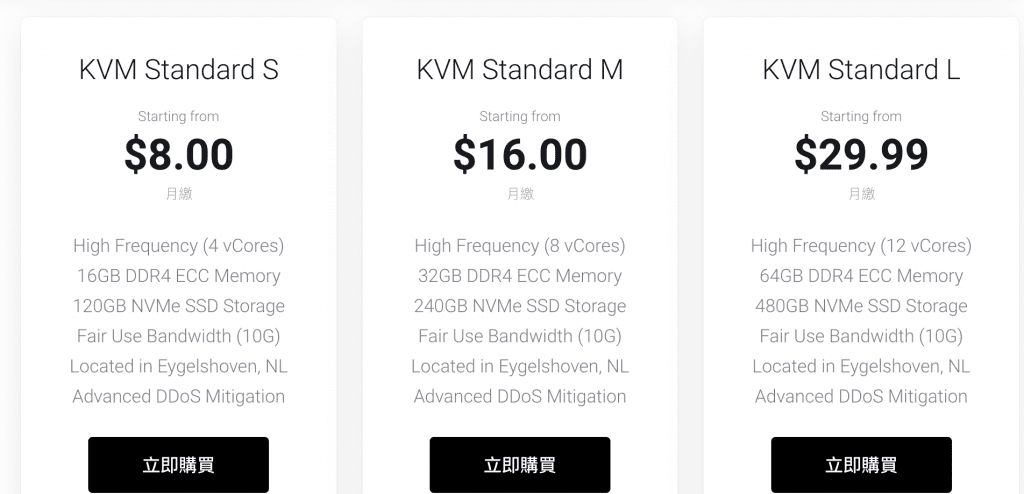Click 64GB DDR4 ECC Memory line
Viewport: 1024px width, 494px height.
(861, 276)
